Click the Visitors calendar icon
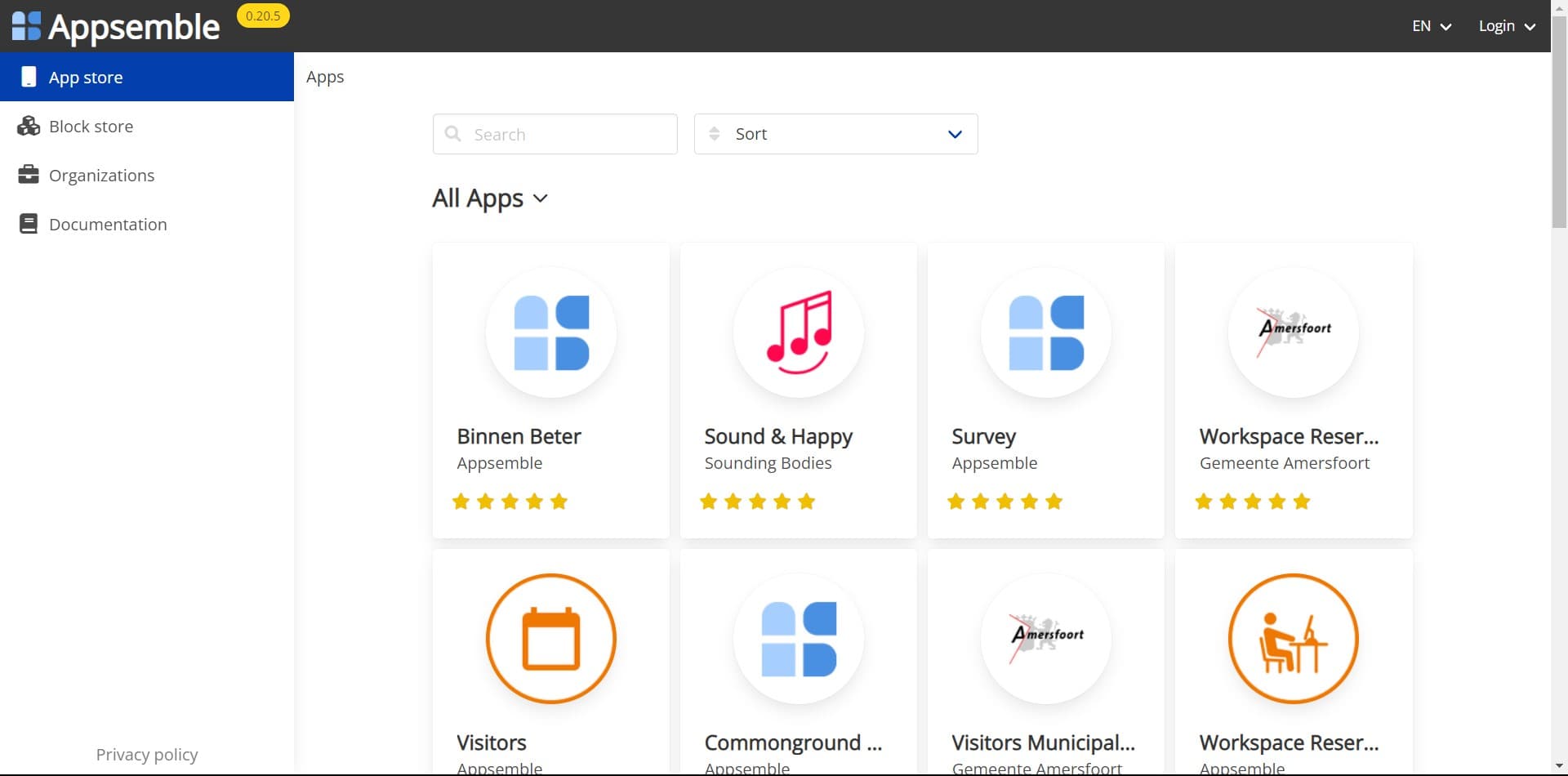 coord(551,639)
